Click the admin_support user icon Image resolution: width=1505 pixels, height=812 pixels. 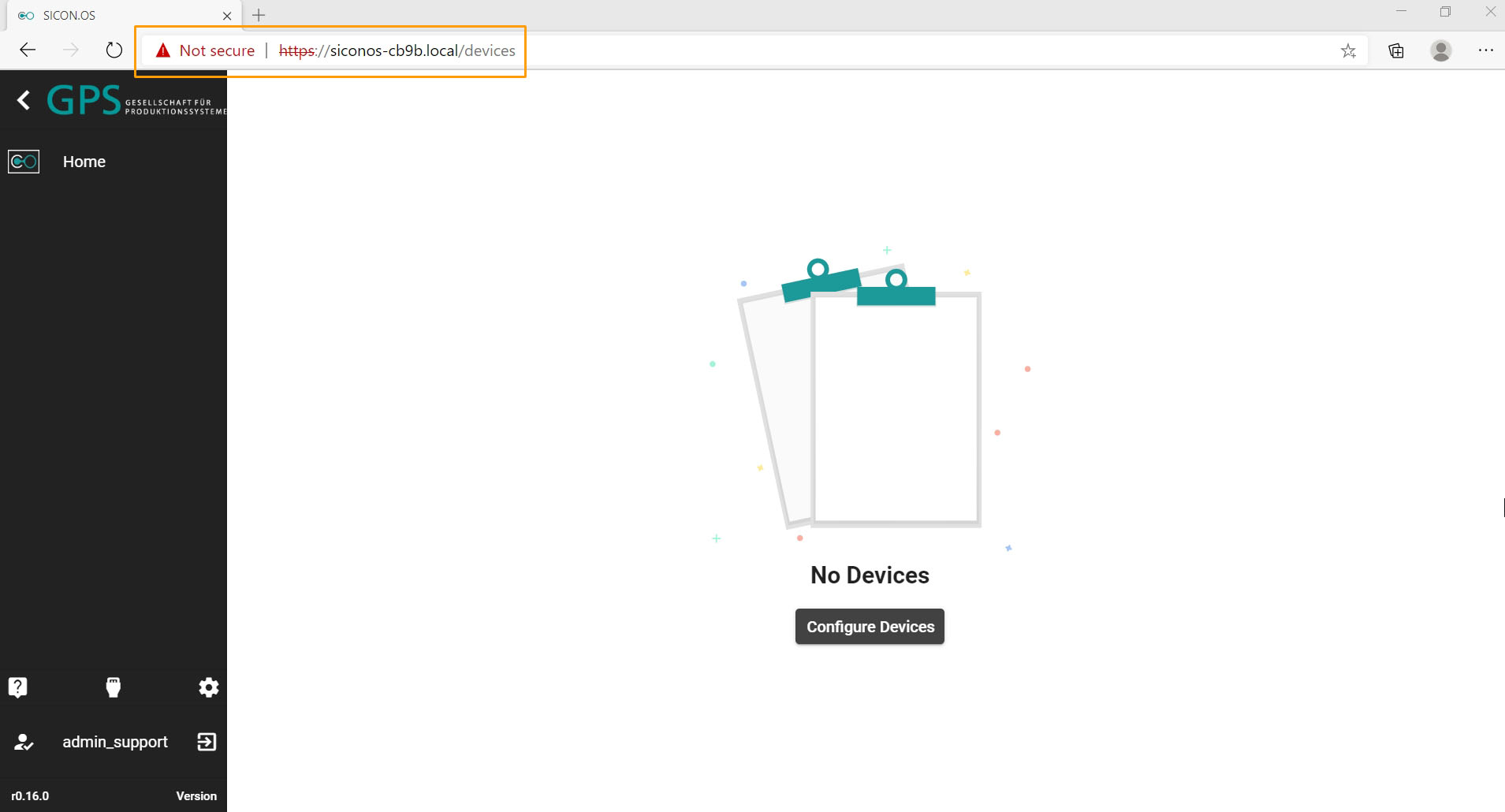pyautogui.click(x=24, y=742)
